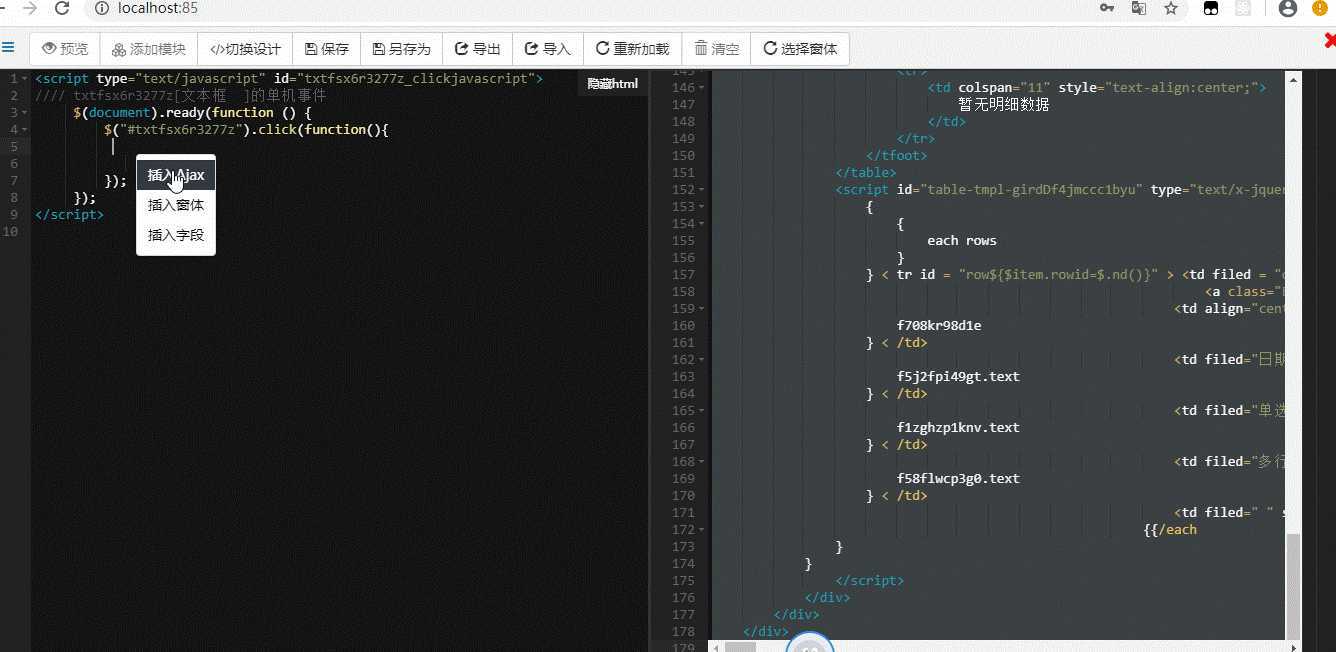The height and width of the screenshot is (652, 1336).
Task: Go forward with the browser arrow
Action: [x=30, y=9]
